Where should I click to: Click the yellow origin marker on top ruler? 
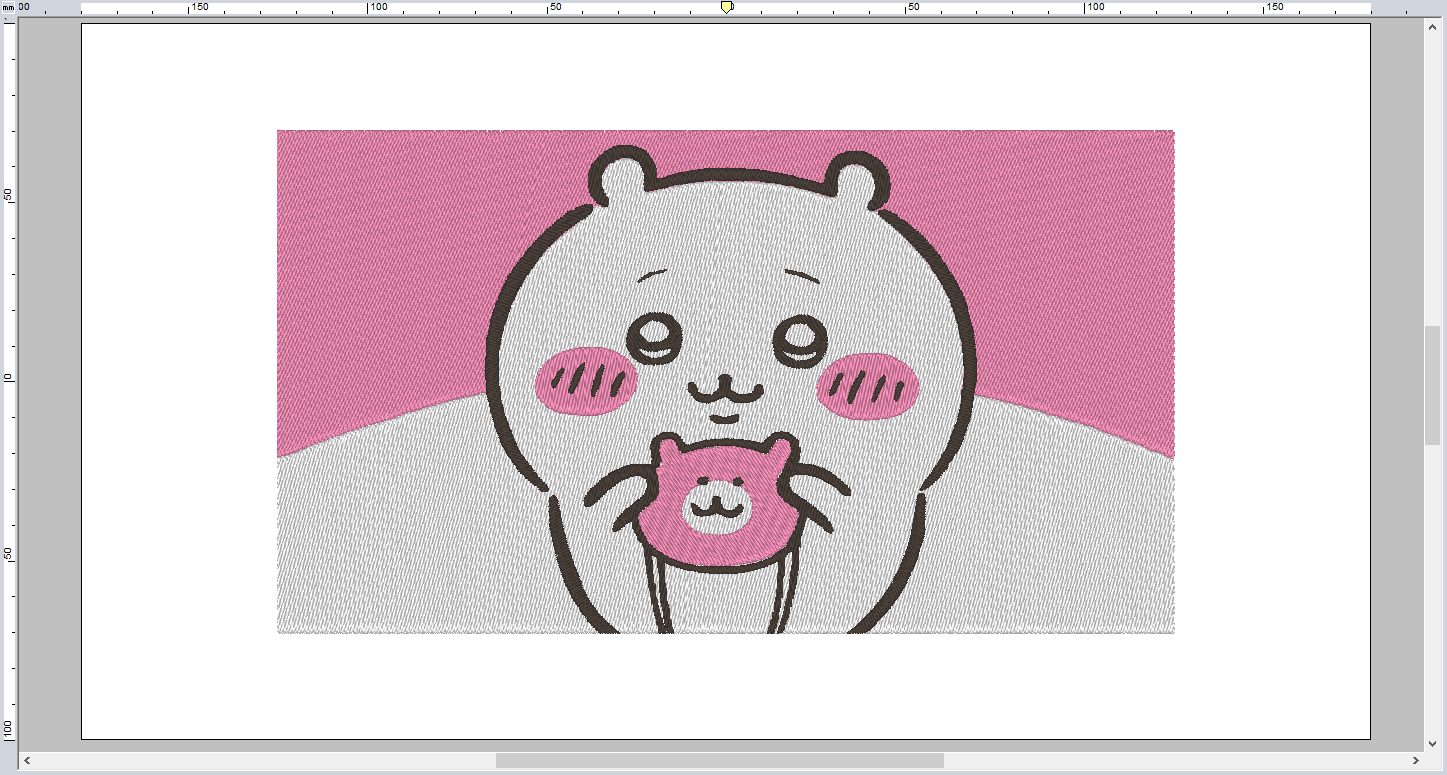click(x=727, y=7)
